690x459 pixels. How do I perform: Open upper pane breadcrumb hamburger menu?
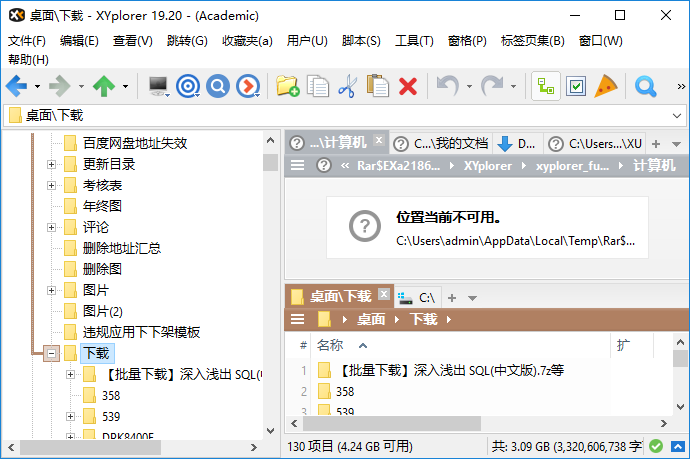[x=297, y=165]
